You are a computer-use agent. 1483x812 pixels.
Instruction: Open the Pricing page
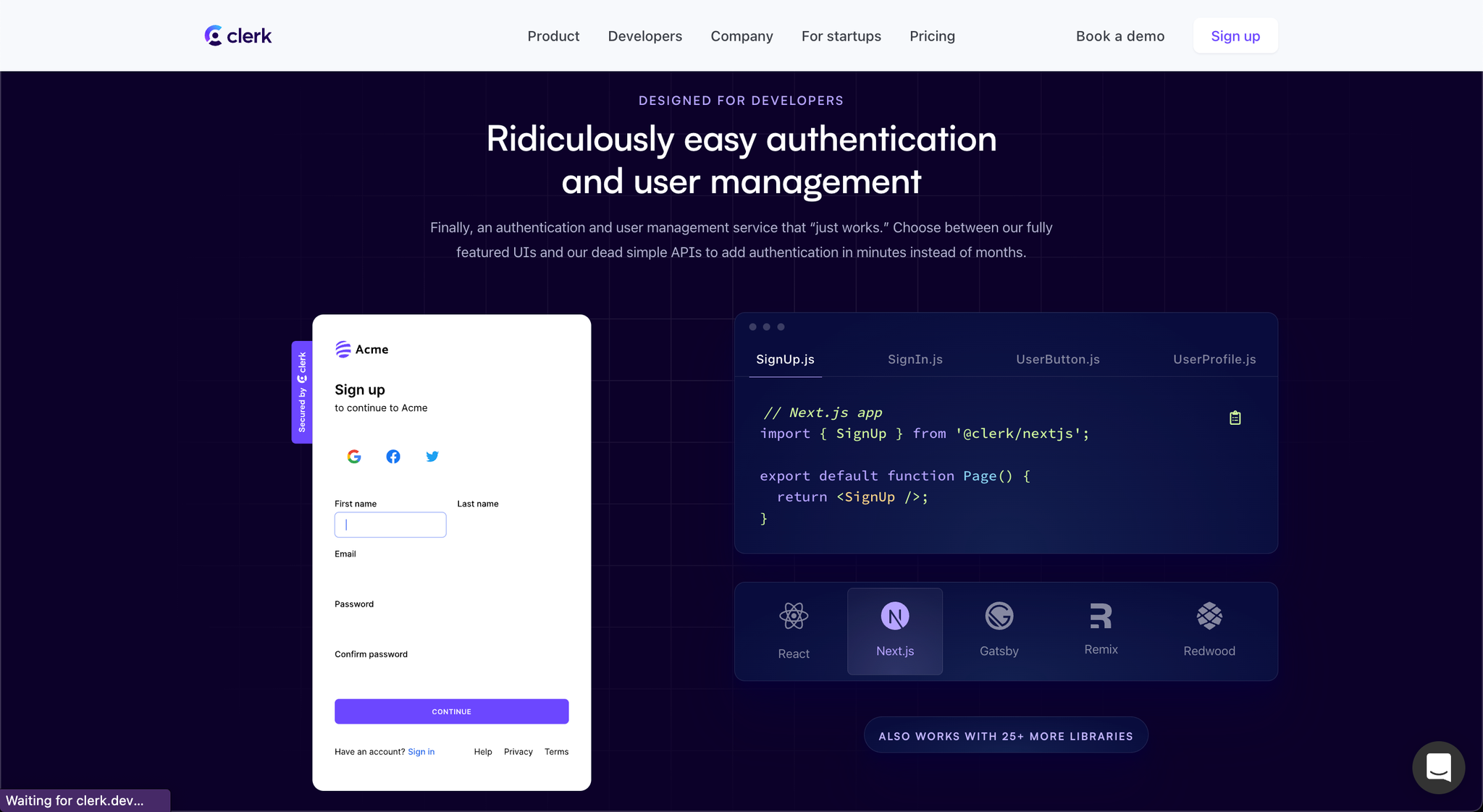pyautogui.click(x=932, y=36)
